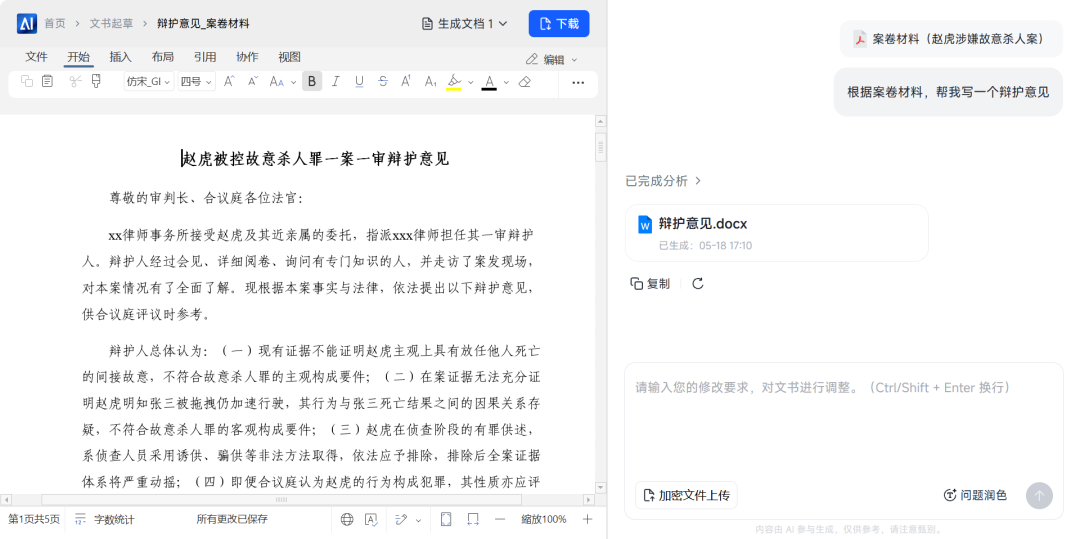The image size is (1080, 539).
Task: Click 第1页共5页 page indicator
Action: pos(34,519)
